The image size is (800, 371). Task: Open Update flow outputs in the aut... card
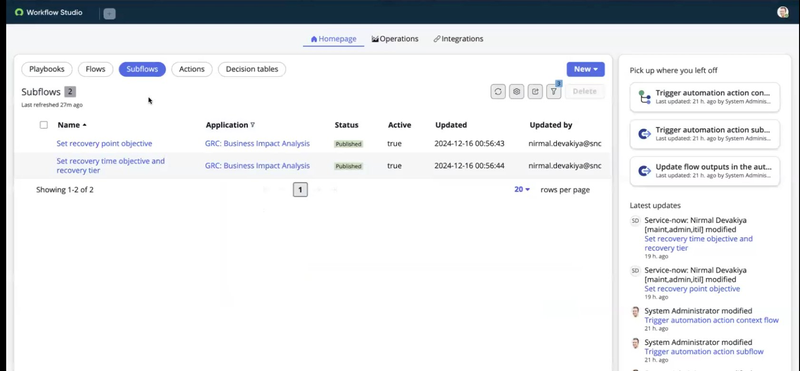[705, 171]
